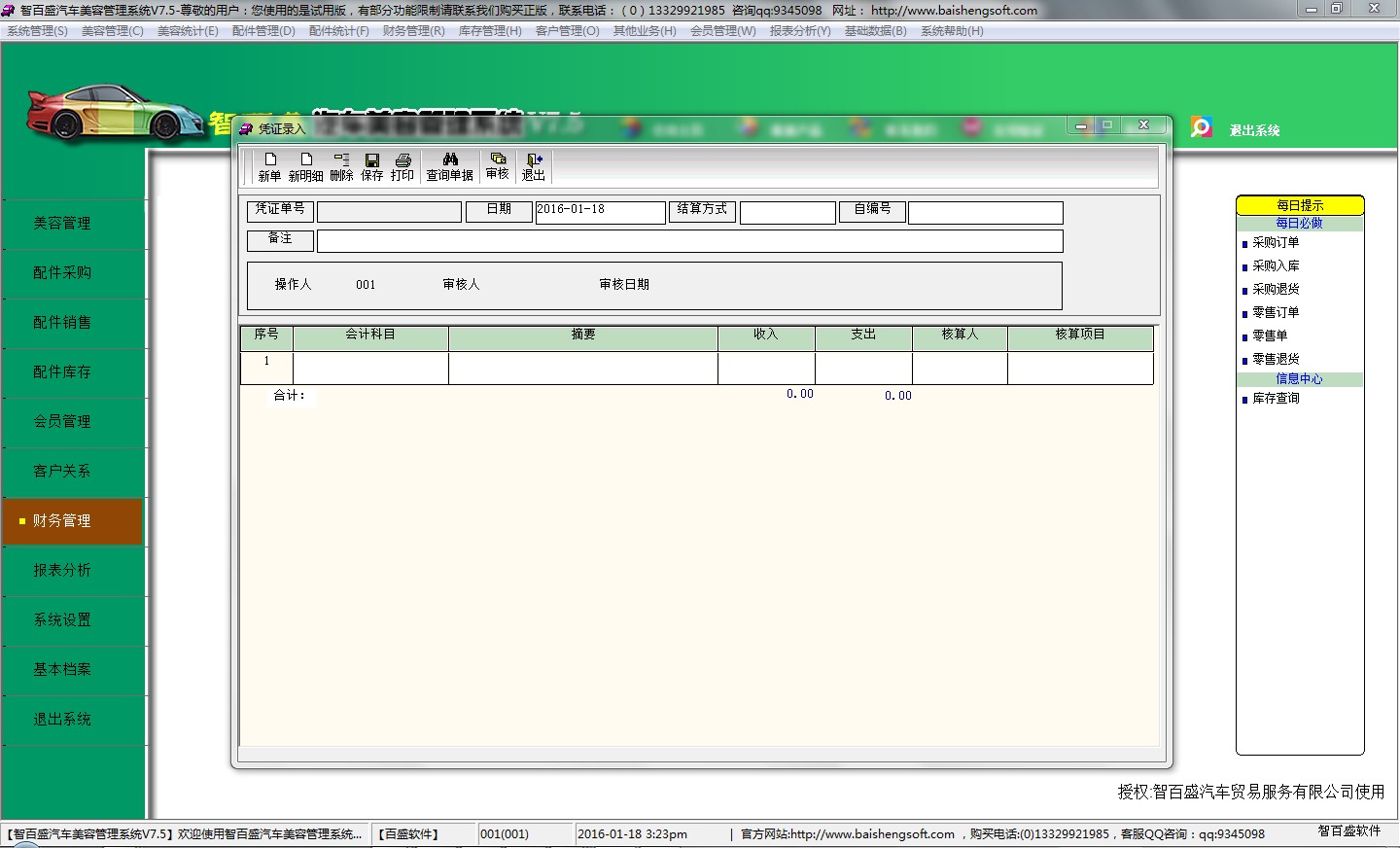Click the 摘要 cell in row 1
Viewport: 1400px width, 848px height.
[x=583, y=368]
